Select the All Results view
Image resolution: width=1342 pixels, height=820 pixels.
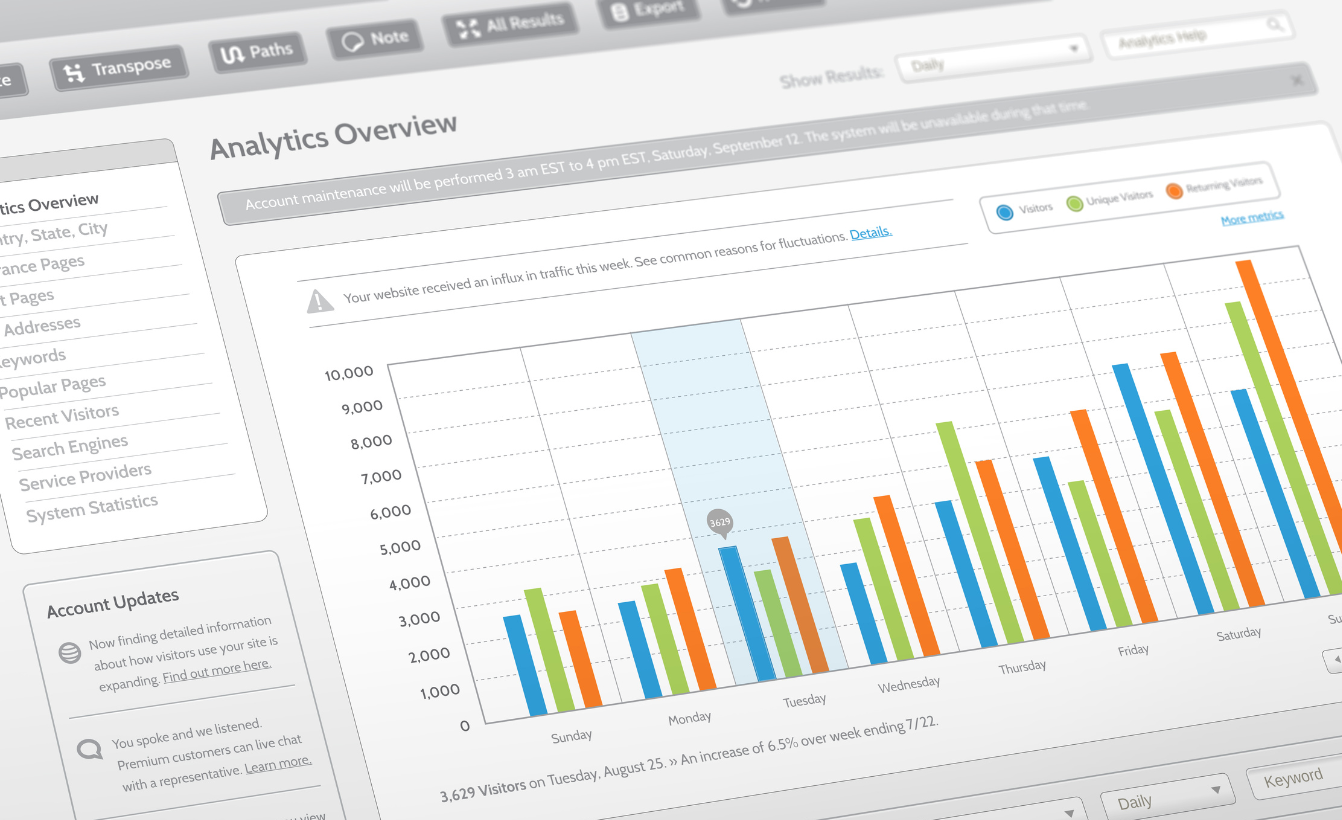pyautogui.click(x=510, y=22)
